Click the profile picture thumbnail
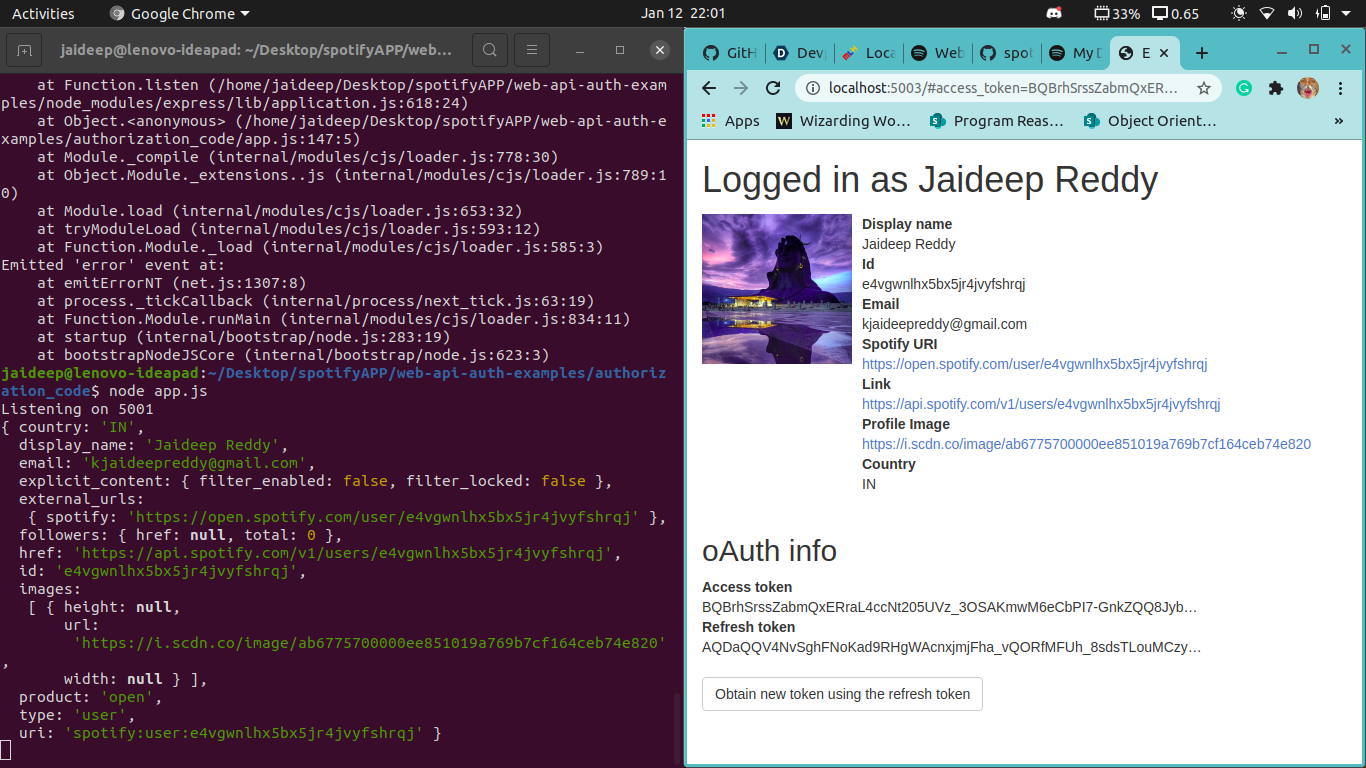The height and width of the screenshot is (768, 1366). [x=777, y=289]
